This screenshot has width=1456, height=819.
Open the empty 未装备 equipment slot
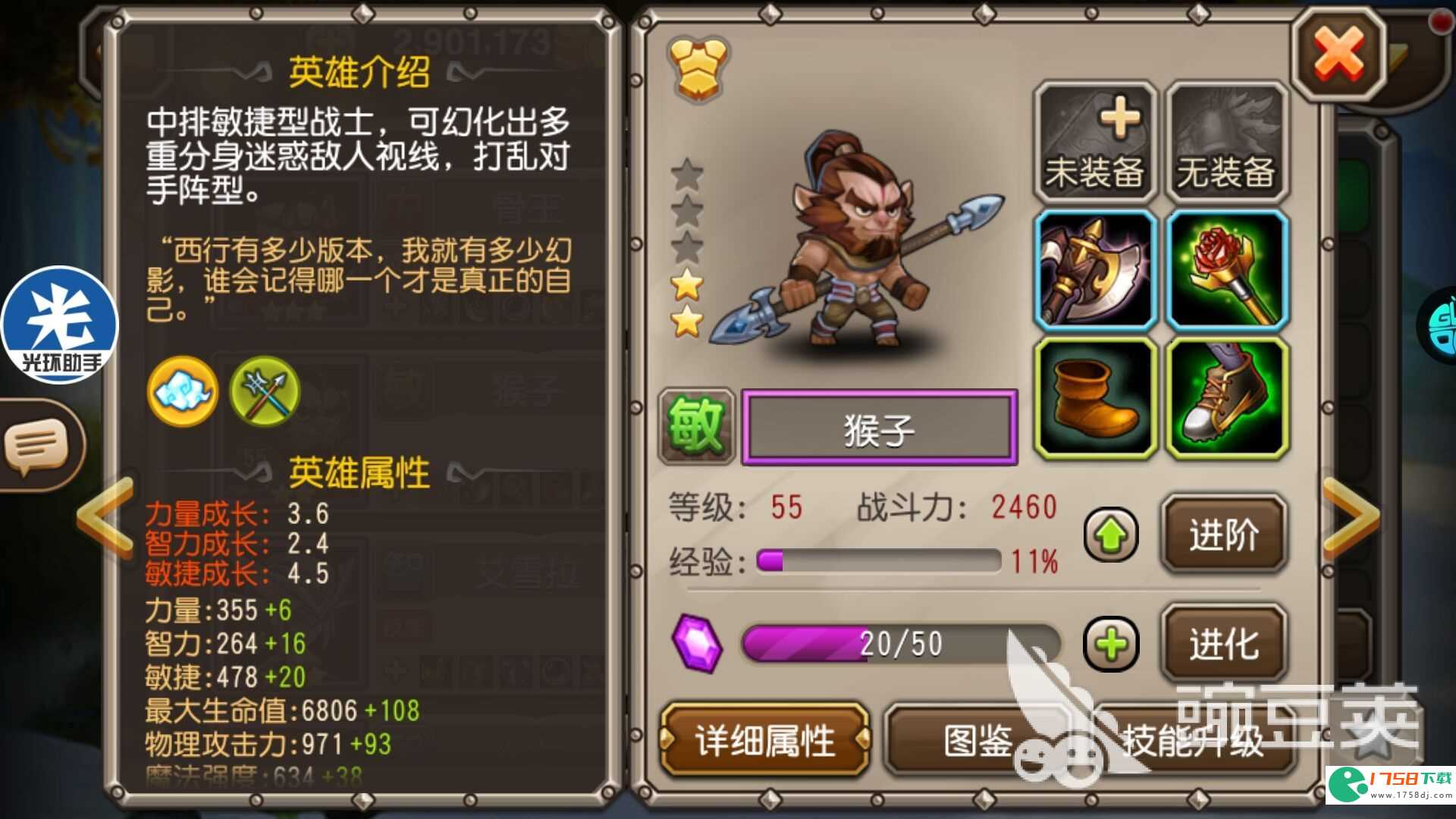(x=1095, y=142)
